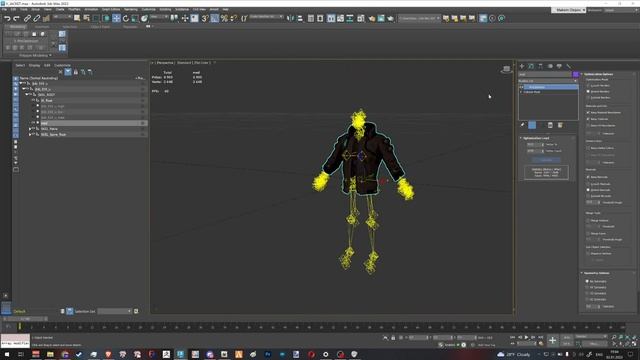640x360 pixels.
Task: Collapse the Optimization Options rollout
Action: [x=598, y=74]
